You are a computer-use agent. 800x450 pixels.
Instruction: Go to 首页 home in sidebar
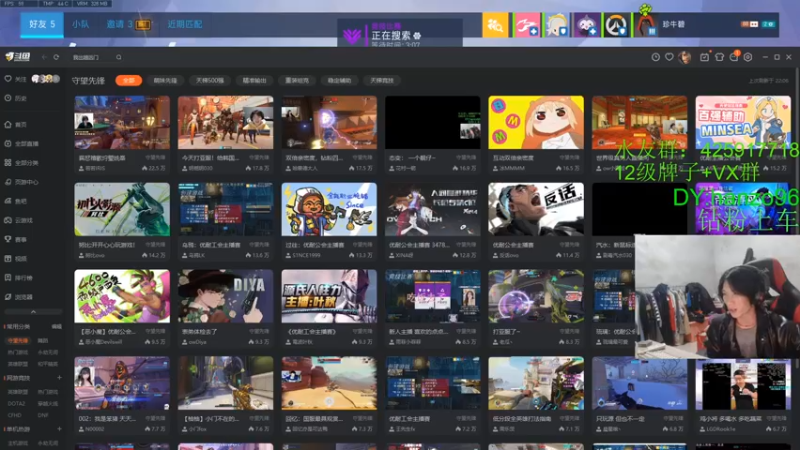coord(15,124)
